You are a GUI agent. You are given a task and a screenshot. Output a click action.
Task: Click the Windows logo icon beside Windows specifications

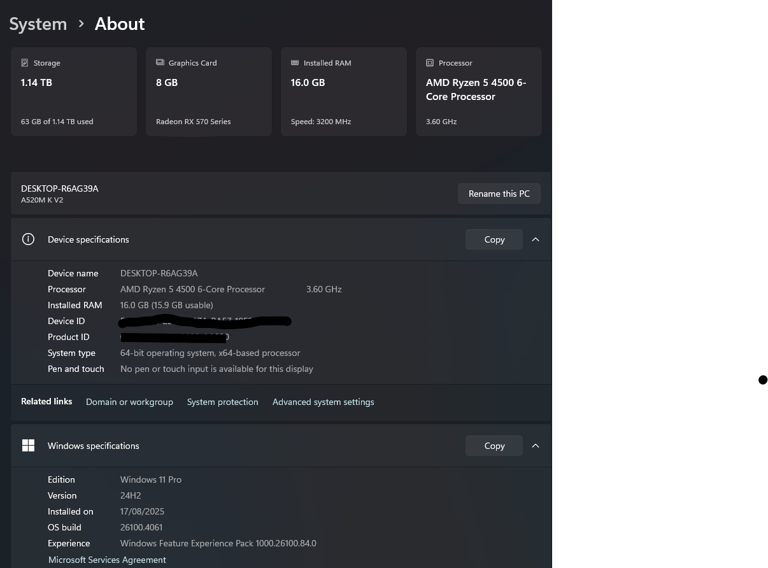tap(28, 445)
